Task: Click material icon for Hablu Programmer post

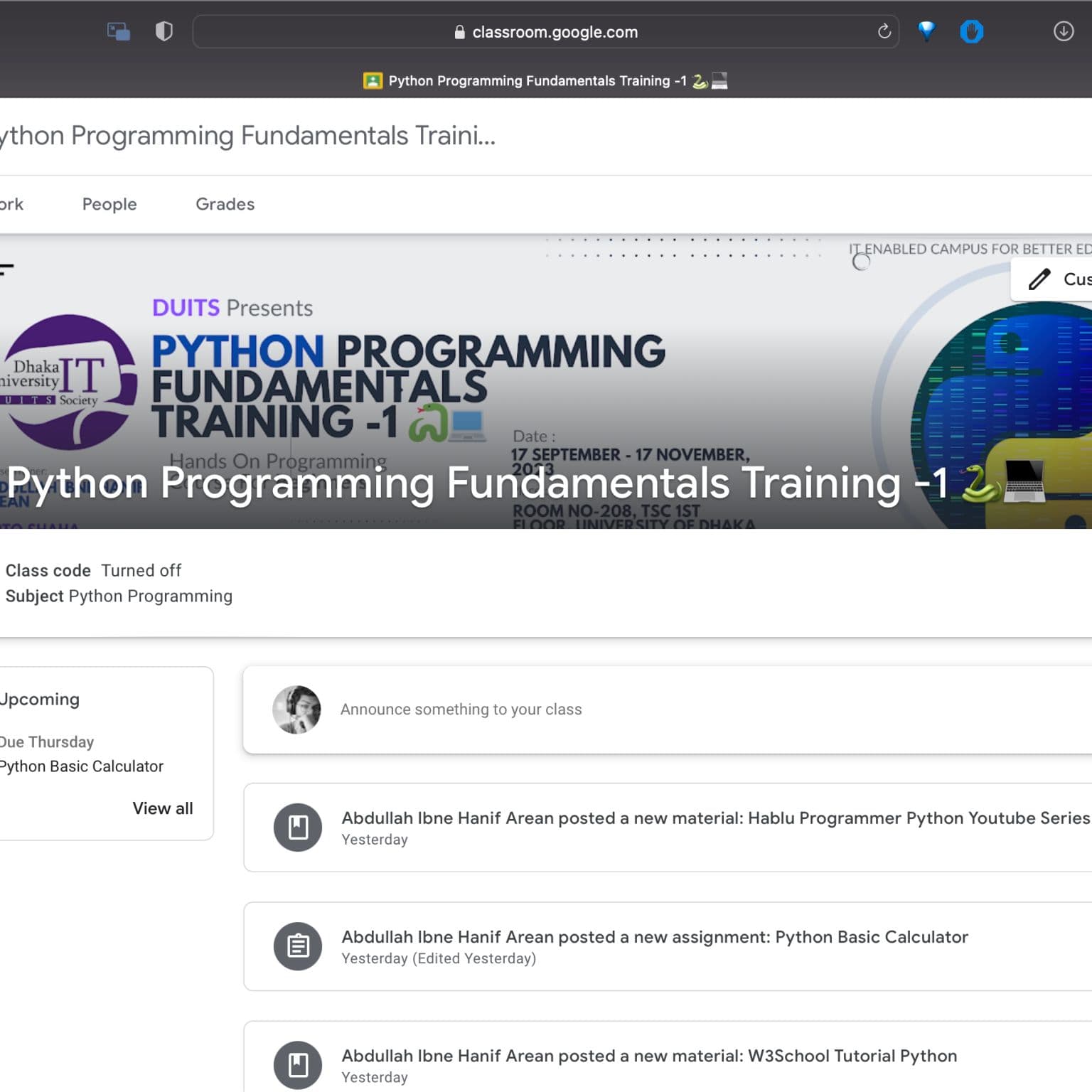Action: pos(298,828)
